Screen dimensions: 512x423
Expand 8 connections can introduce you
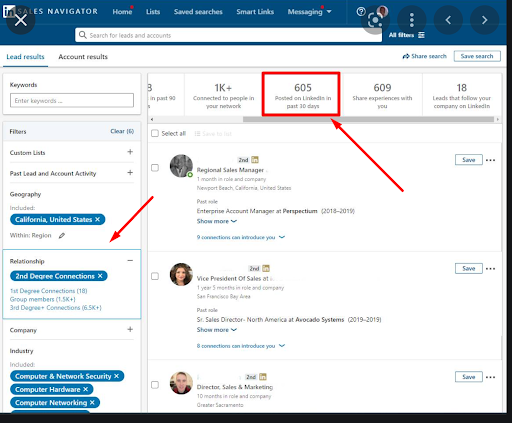pos(241,346)
